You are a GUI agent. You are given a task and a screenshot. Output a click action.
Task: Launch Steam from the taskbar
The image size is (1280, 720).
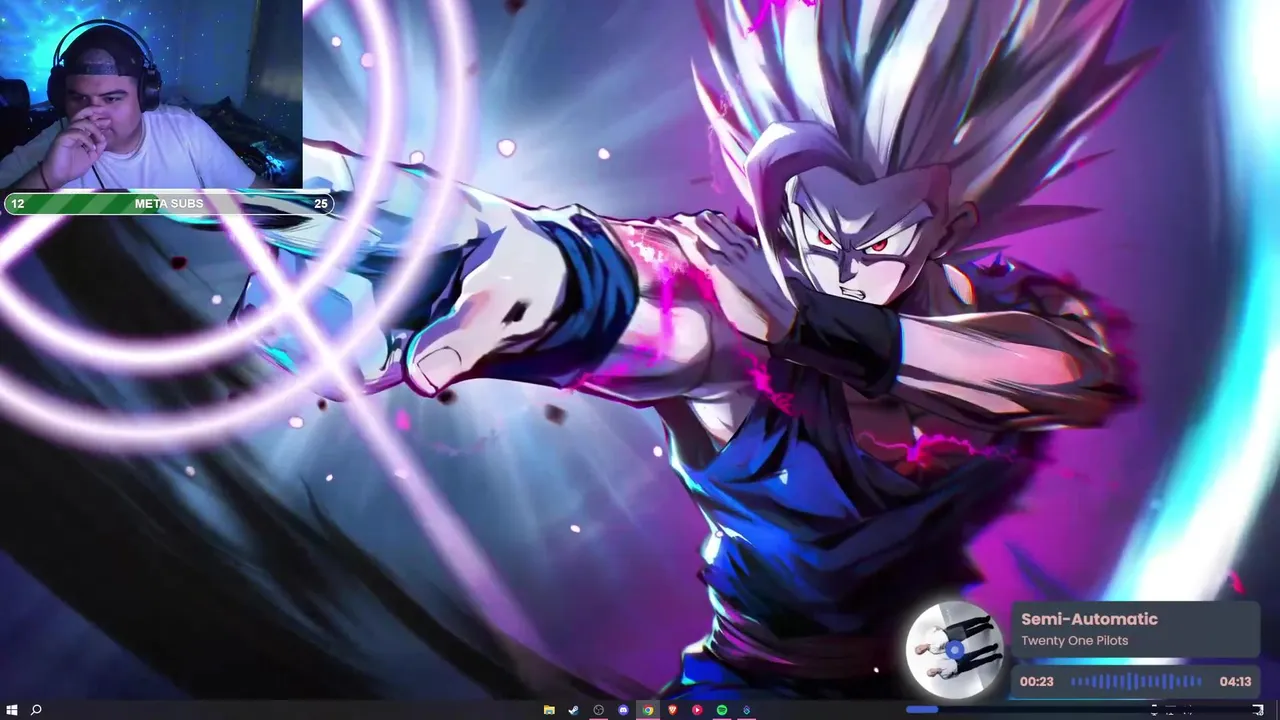click(x=574, y=710)
